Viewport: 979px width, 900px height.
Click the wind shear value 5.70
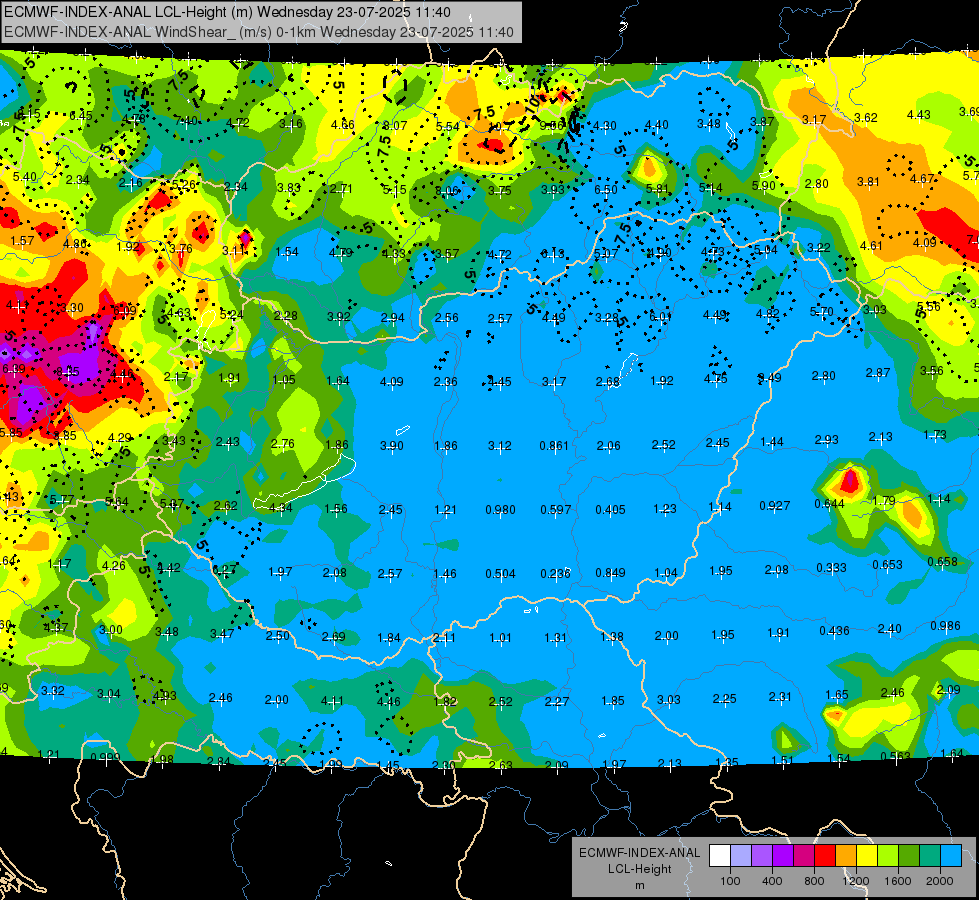pos(822,311)
